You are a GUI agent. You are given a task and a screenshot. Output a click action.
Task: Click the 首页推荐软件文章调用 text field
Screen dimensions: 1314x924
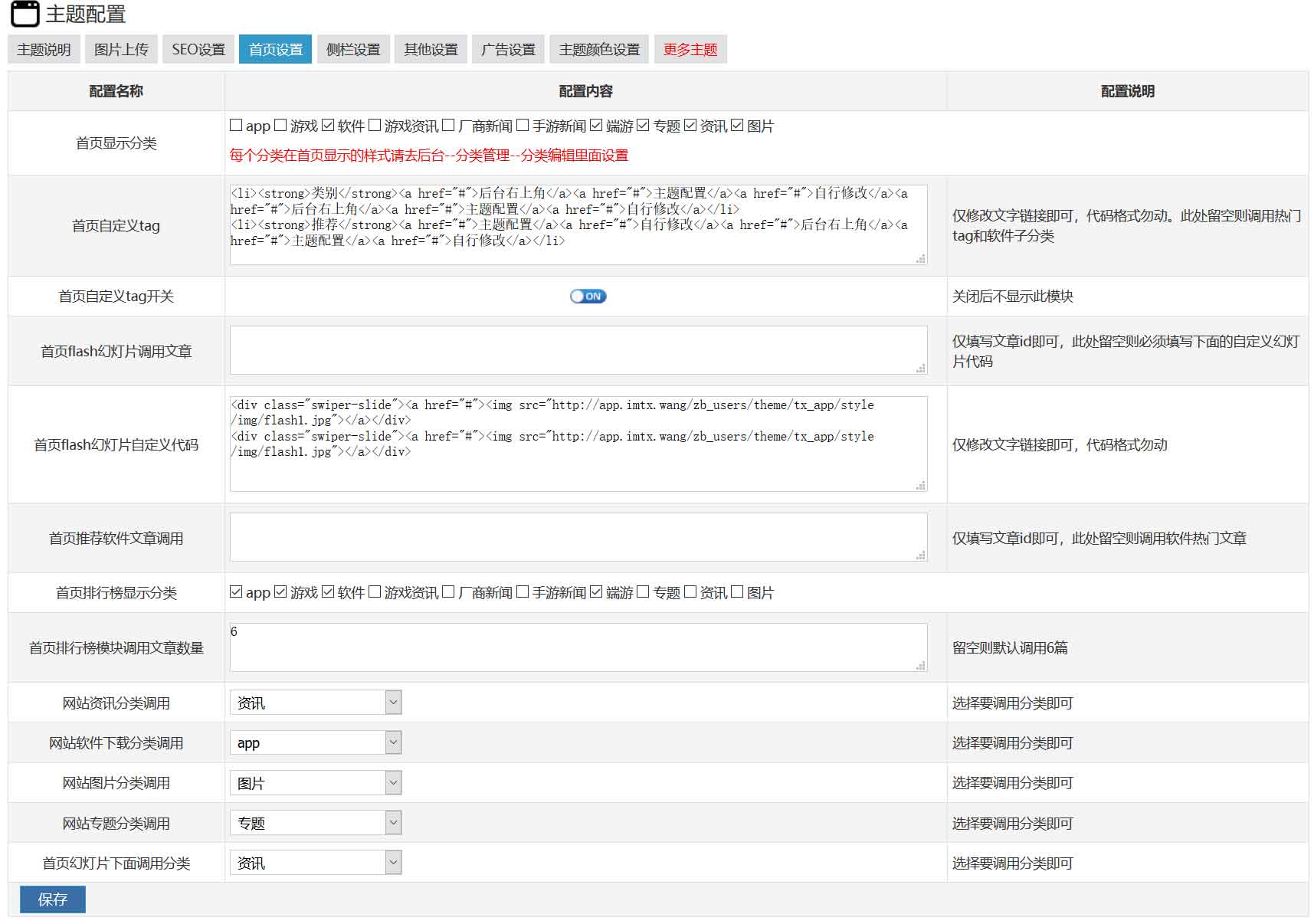[x=578, y=537]
